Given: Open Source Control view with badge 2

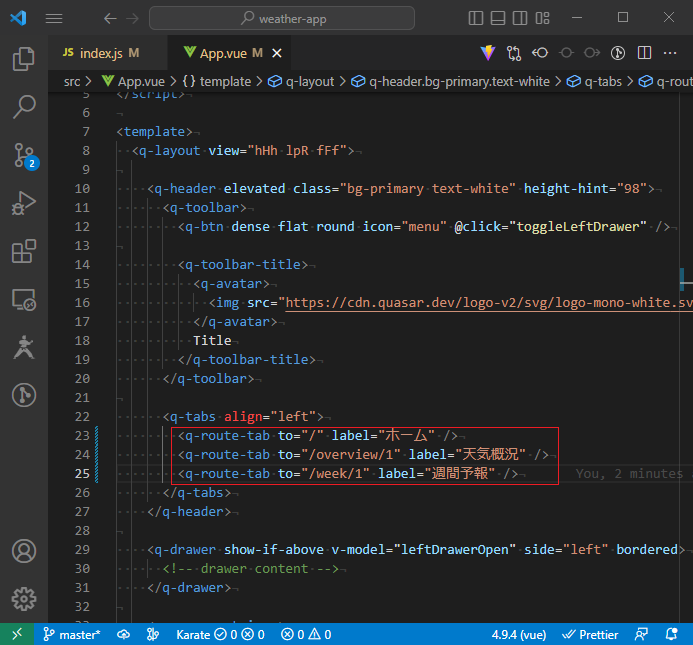Looking at the screenshot, I should click(24, 156).
